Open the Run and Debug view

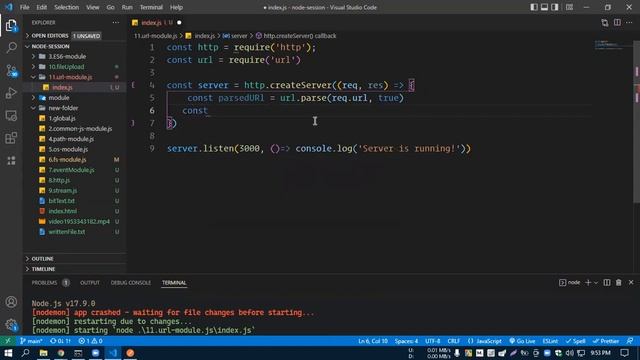[11, 93]
